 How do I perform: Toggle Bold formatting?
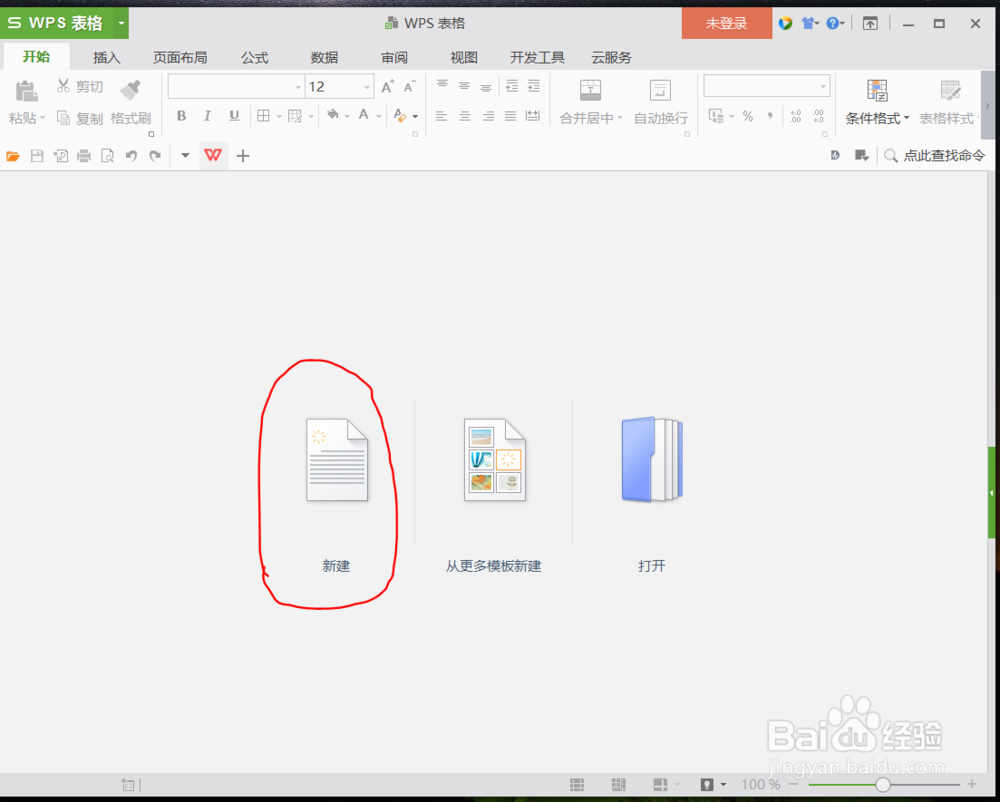pos(181,116)
